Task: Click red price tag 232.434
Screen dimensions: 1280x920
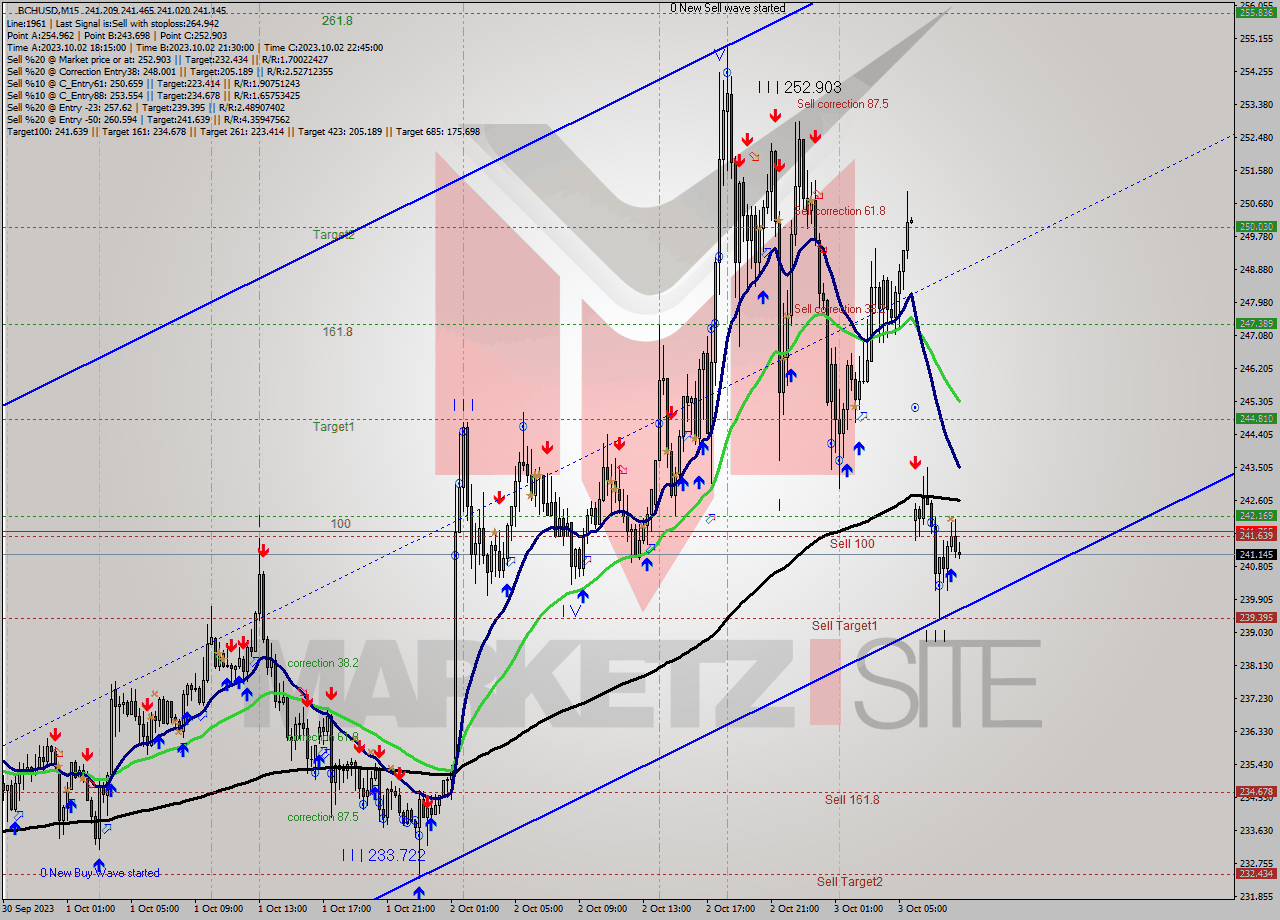Action: (x=1256, y=873)
